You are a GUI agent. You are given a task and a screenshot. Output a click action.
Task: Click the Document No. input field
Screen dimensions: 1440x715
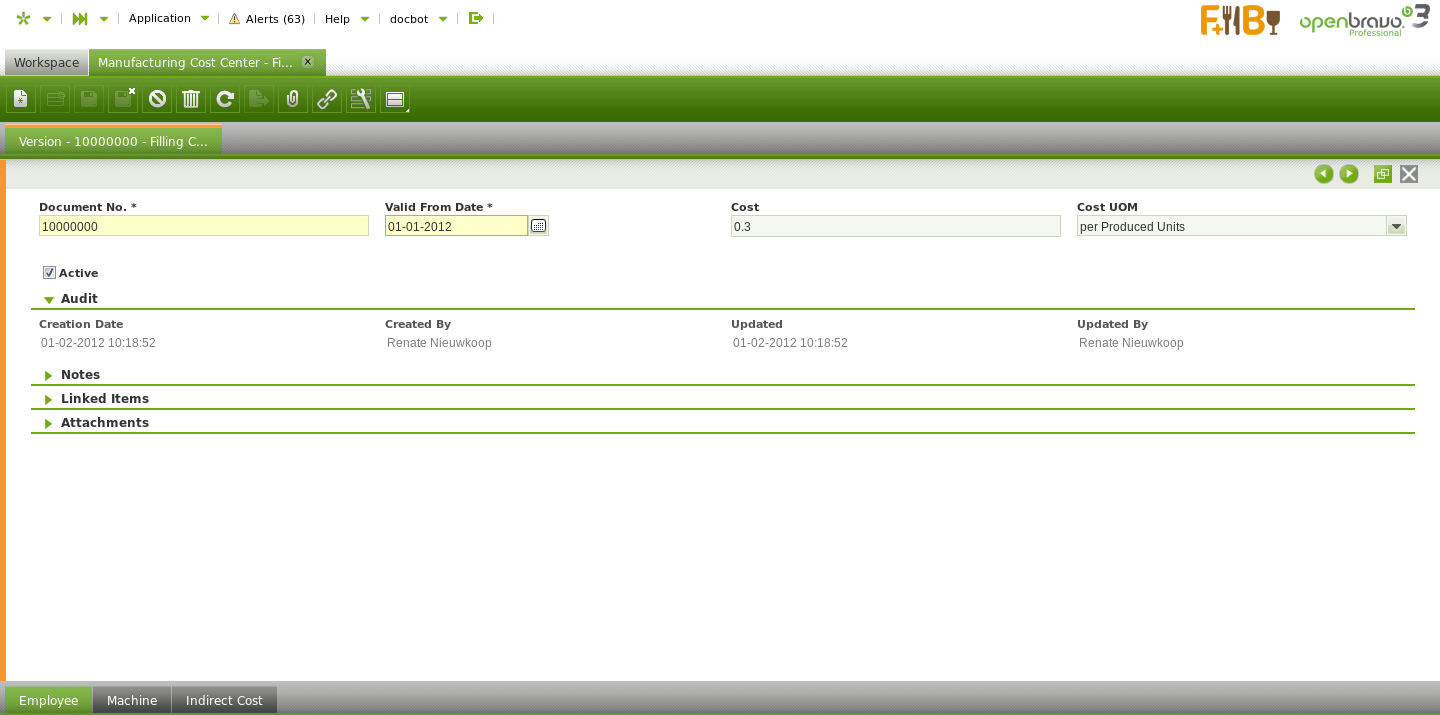[203, 227]
